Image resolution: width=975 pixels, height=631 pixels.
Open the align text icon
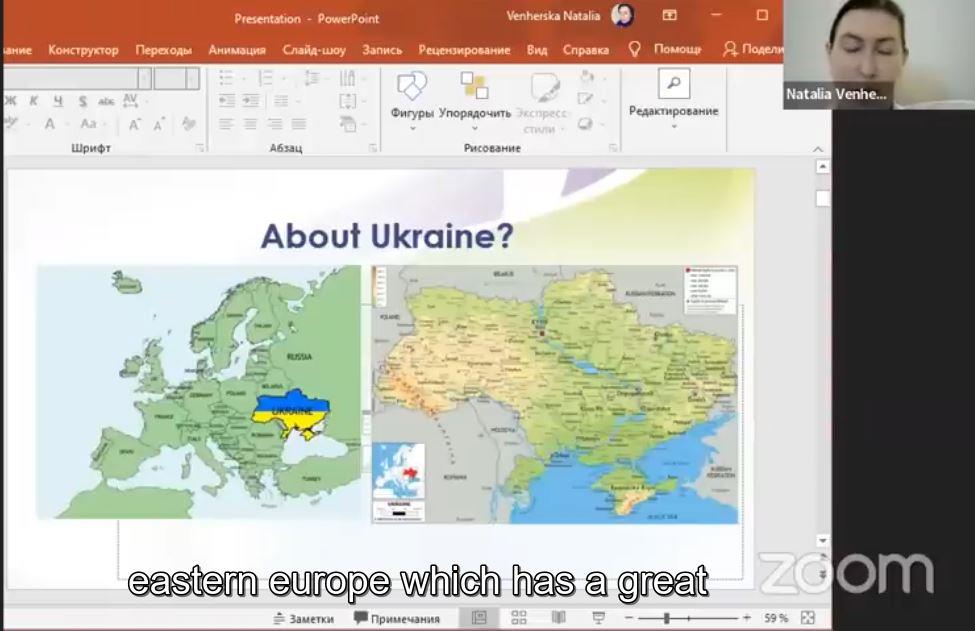pyautogui.click(x=348, y=101)
